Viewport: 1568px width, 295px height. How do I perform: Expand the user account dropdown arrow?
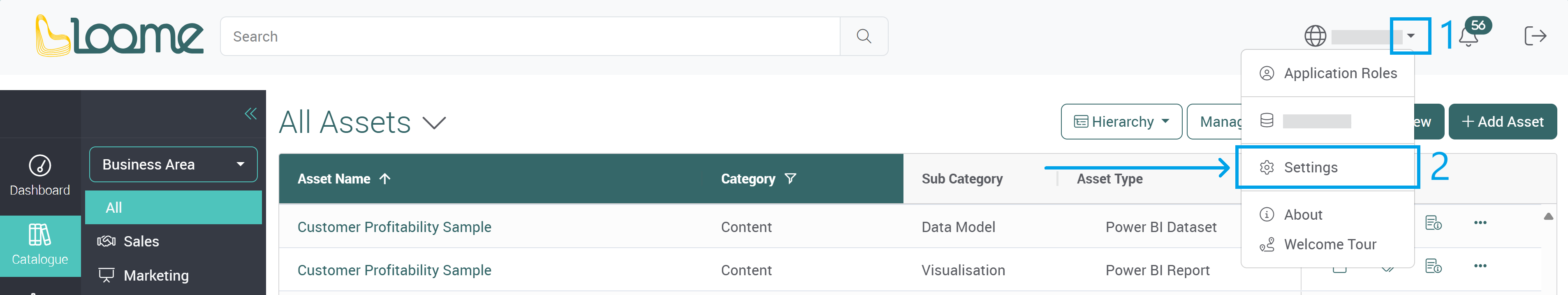point(1411,36)
